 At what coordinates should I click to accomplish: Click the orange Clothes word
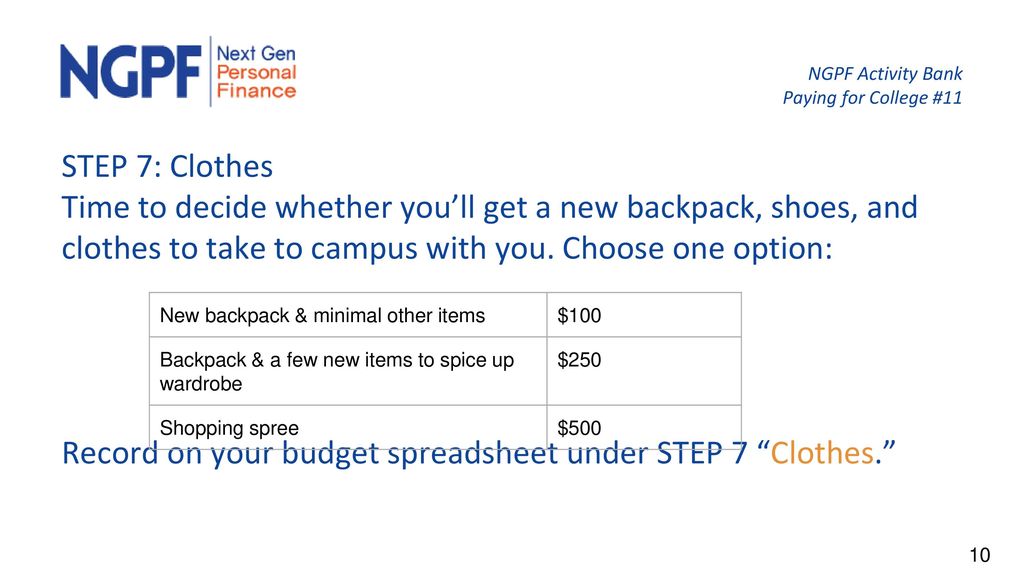[x=822, y=453]
